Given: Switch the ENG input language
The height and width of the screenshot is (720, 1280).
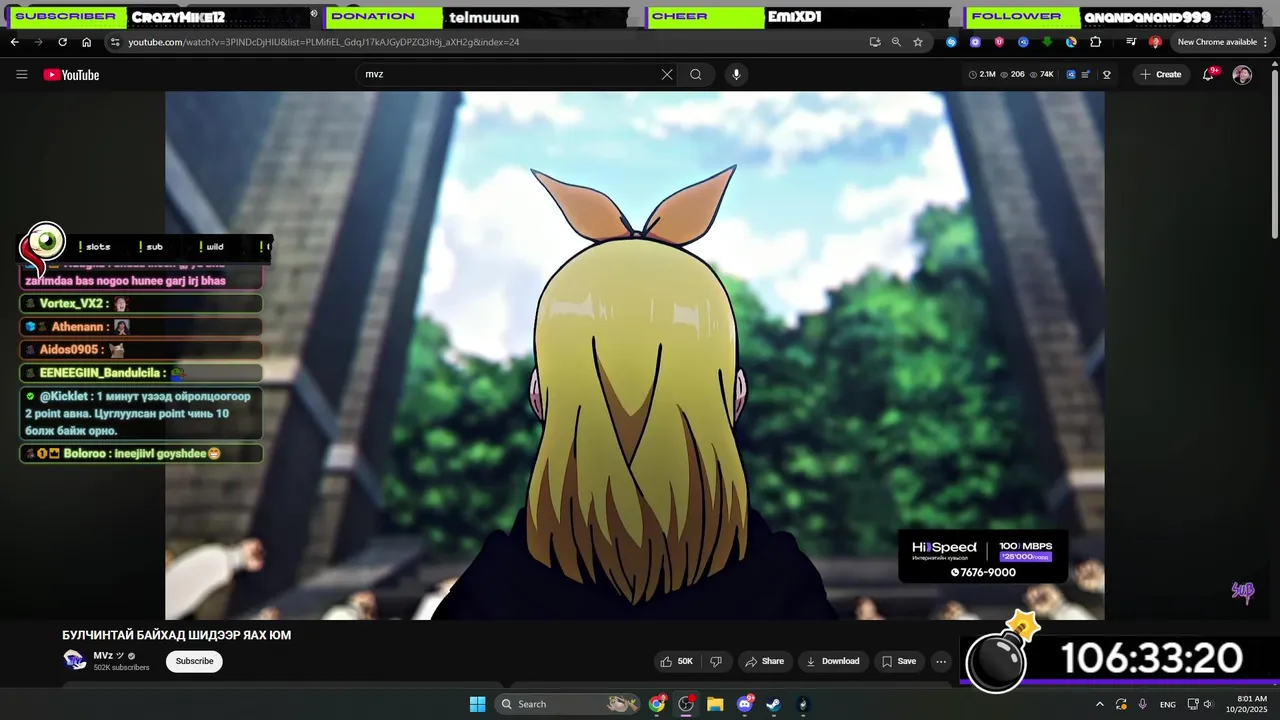Looking at the screenshot, I should pyautogui.click(x=1167, y=704).
